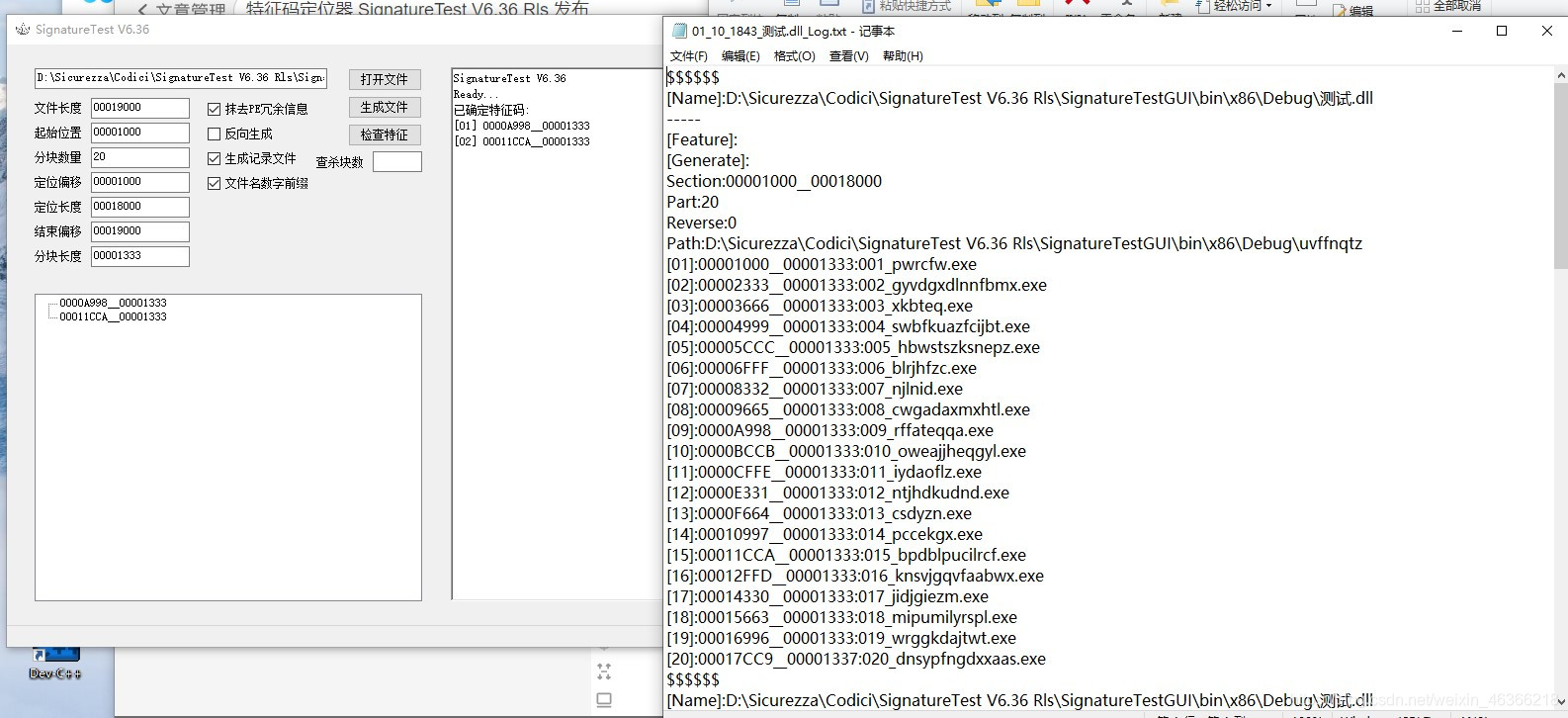Viewport: 1568px width, 718px height.
Task: Click Notepad line 012_ntjhdkudnd.exe
Action: click(x=838, y=493)
